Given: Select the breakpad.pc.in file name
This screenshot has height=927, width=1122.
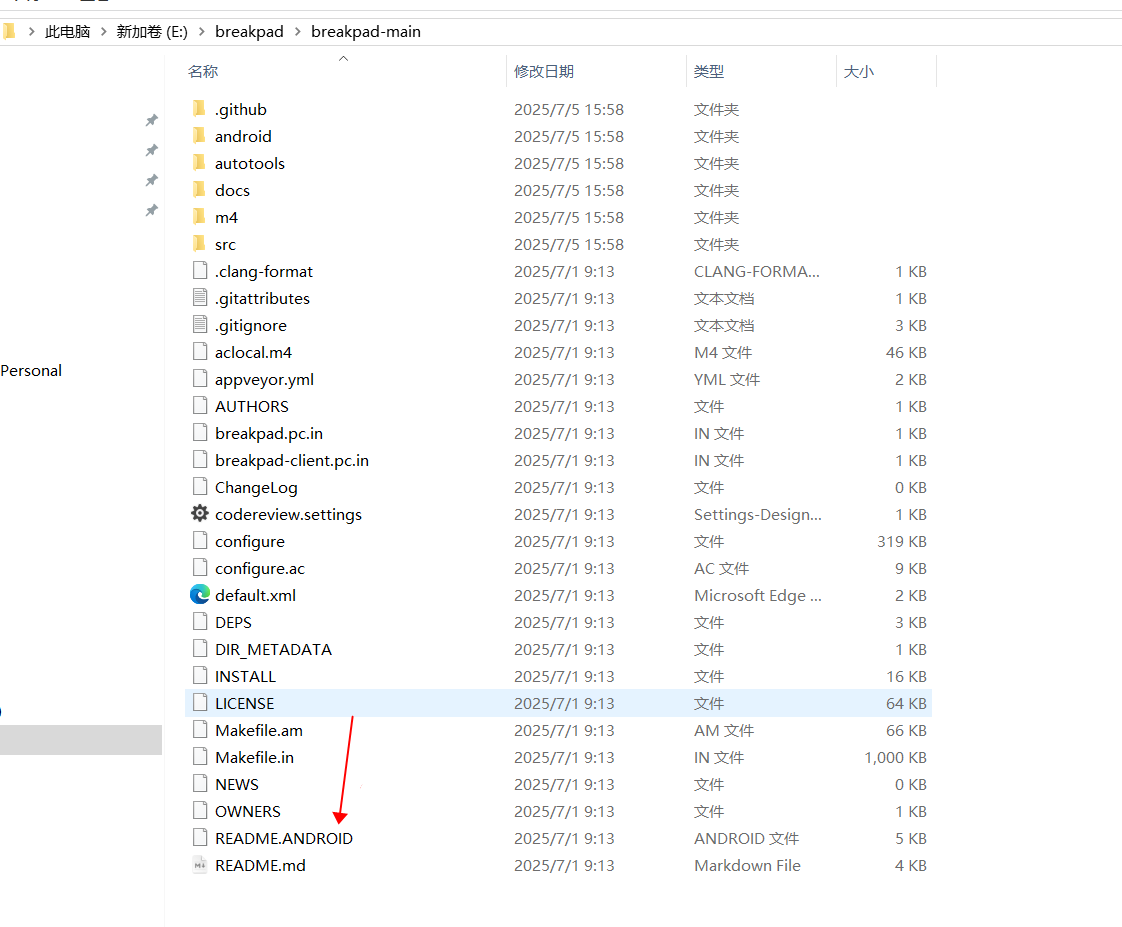Looking at the screenshot, I should [x=269, y=433].
